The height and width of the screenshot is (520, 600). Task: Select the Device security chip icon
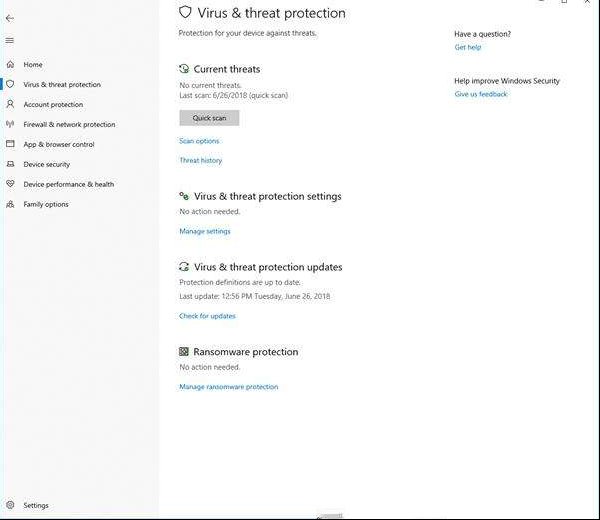tap(10, 164)
